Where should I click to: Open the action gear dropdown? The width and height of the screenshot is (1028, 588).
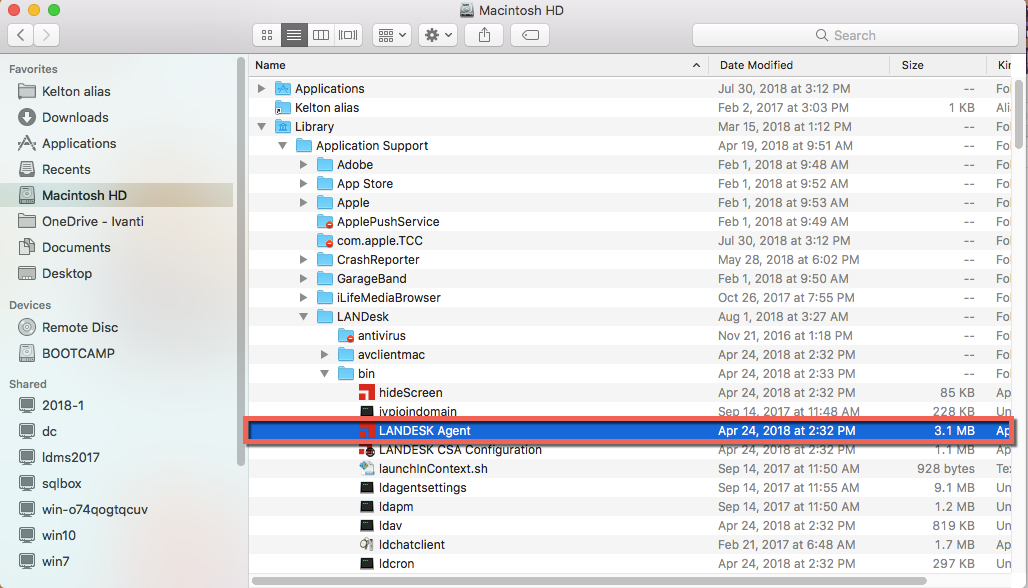pyautogui.click(x=437, y=34)
